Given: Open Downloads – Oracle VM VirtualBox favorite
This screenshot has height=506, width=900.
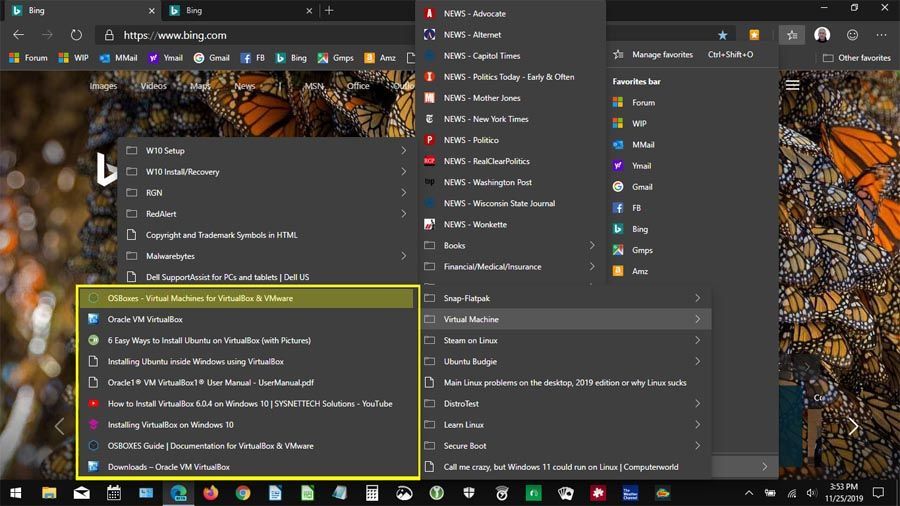Looking at the screenshot, I should coord(247,466).
